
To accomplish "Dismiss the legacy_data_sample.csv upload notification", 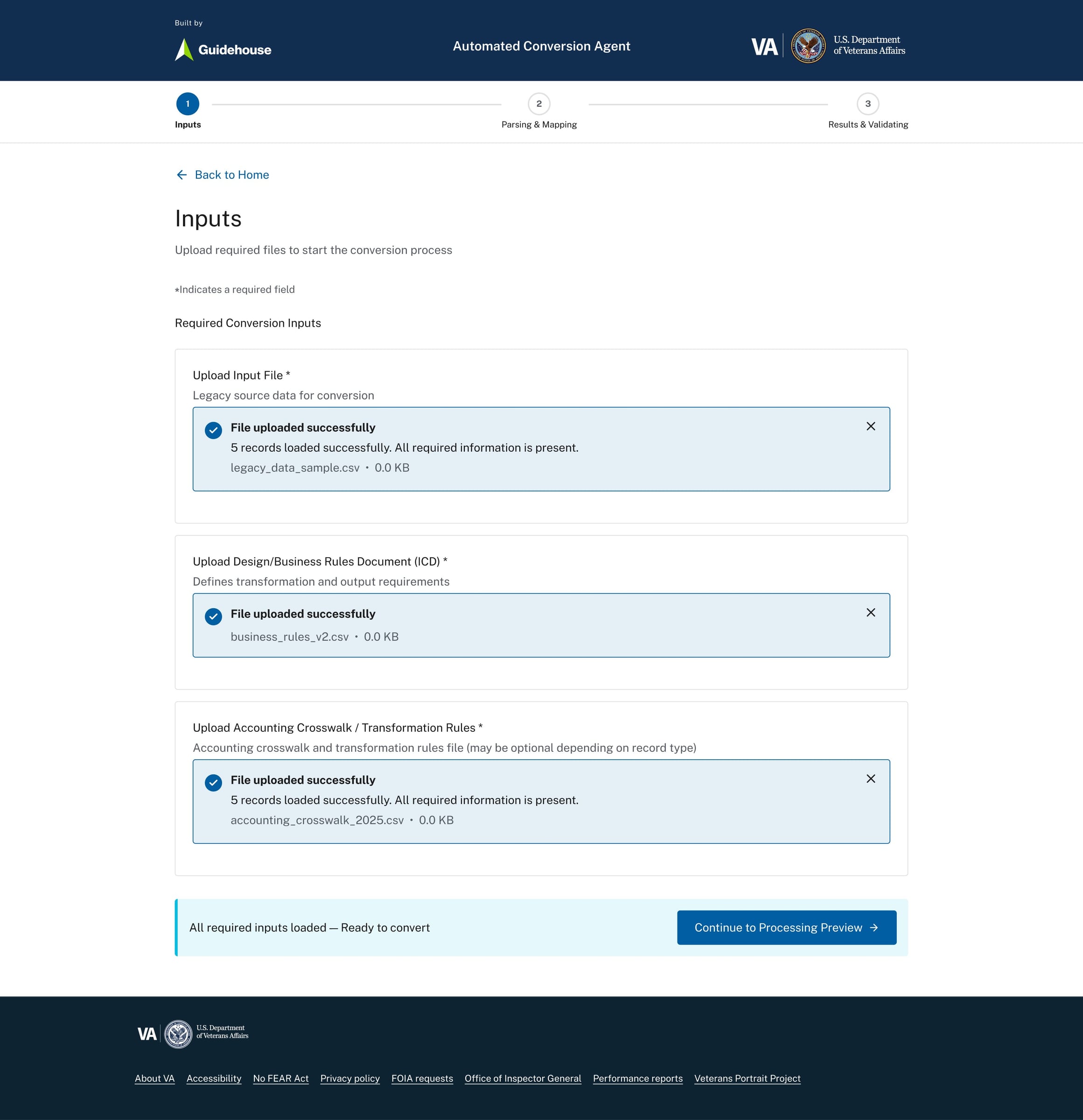I will 870,426.
